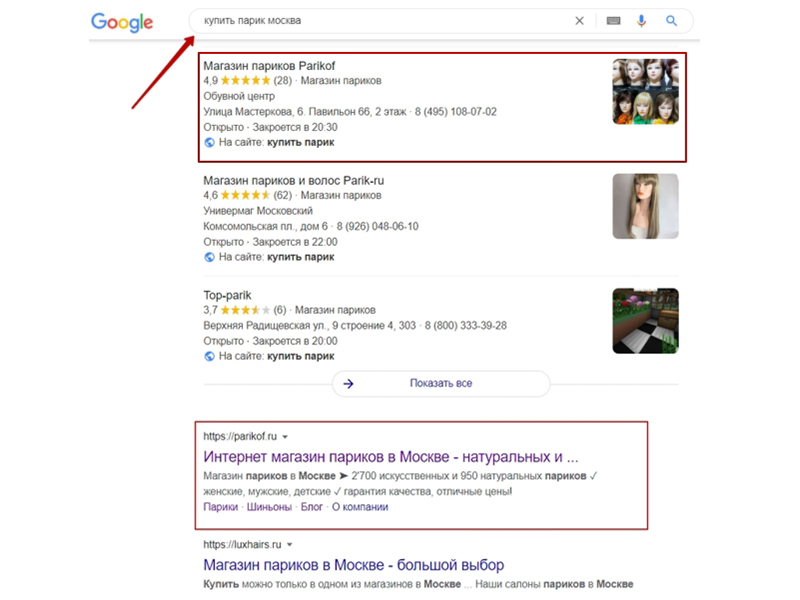
Task: Open the on-screen keyboard icon
Action: click(x=613, y=21)
